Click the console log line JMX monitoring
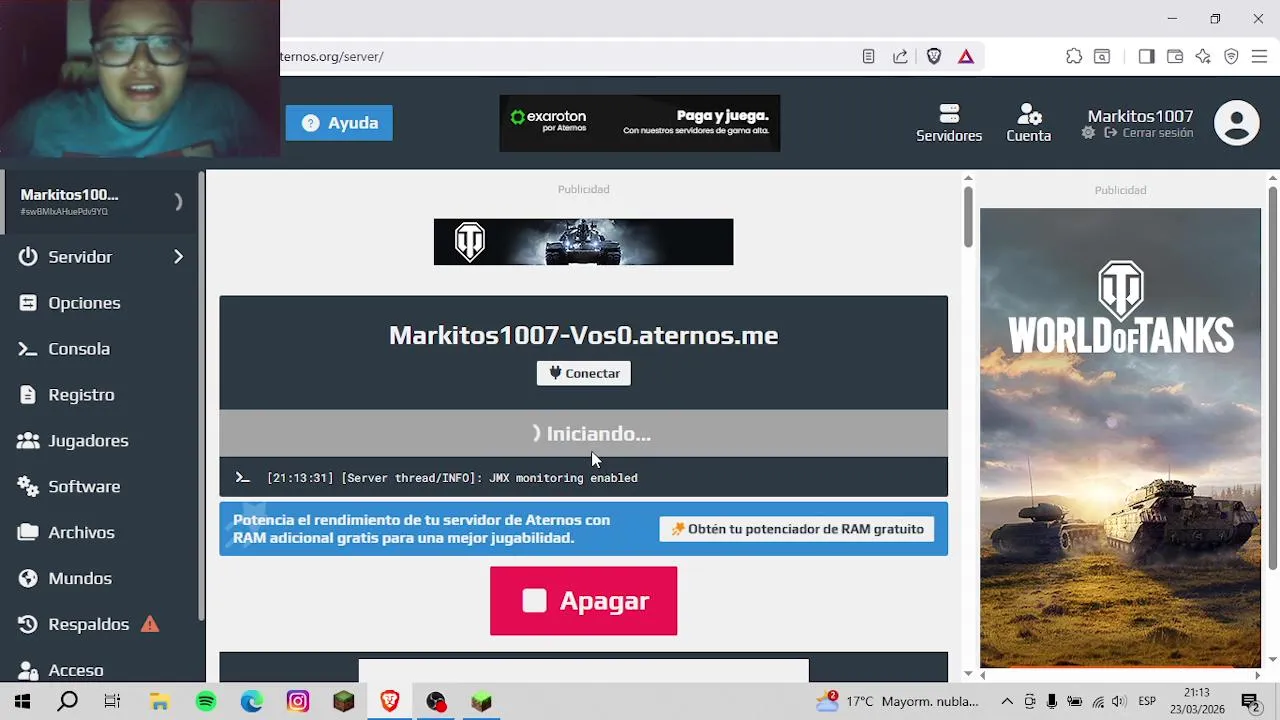 coord(452,478)
